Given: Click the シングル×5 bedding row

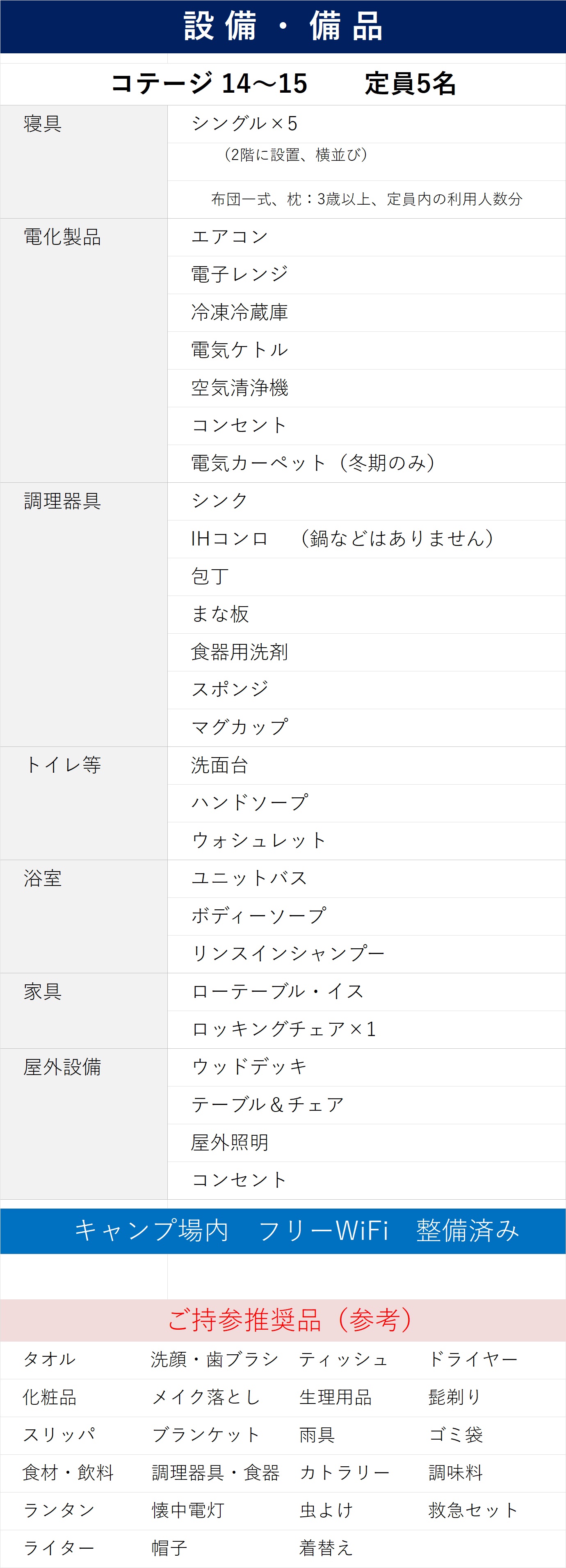Looking at the screenshot, I should tap(244, 123).
